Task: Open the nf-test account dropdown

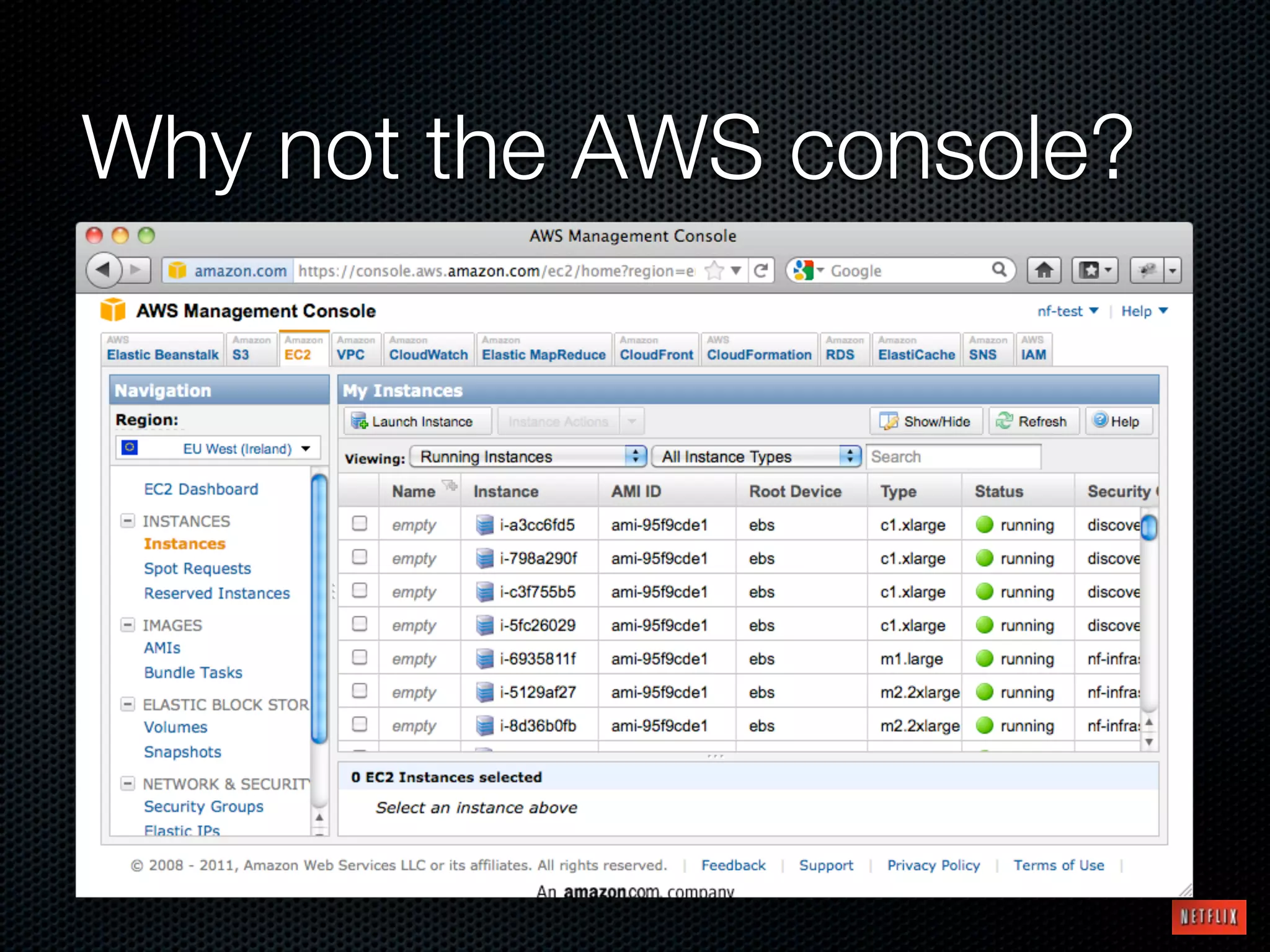Action: click(x=1068, y=311)
